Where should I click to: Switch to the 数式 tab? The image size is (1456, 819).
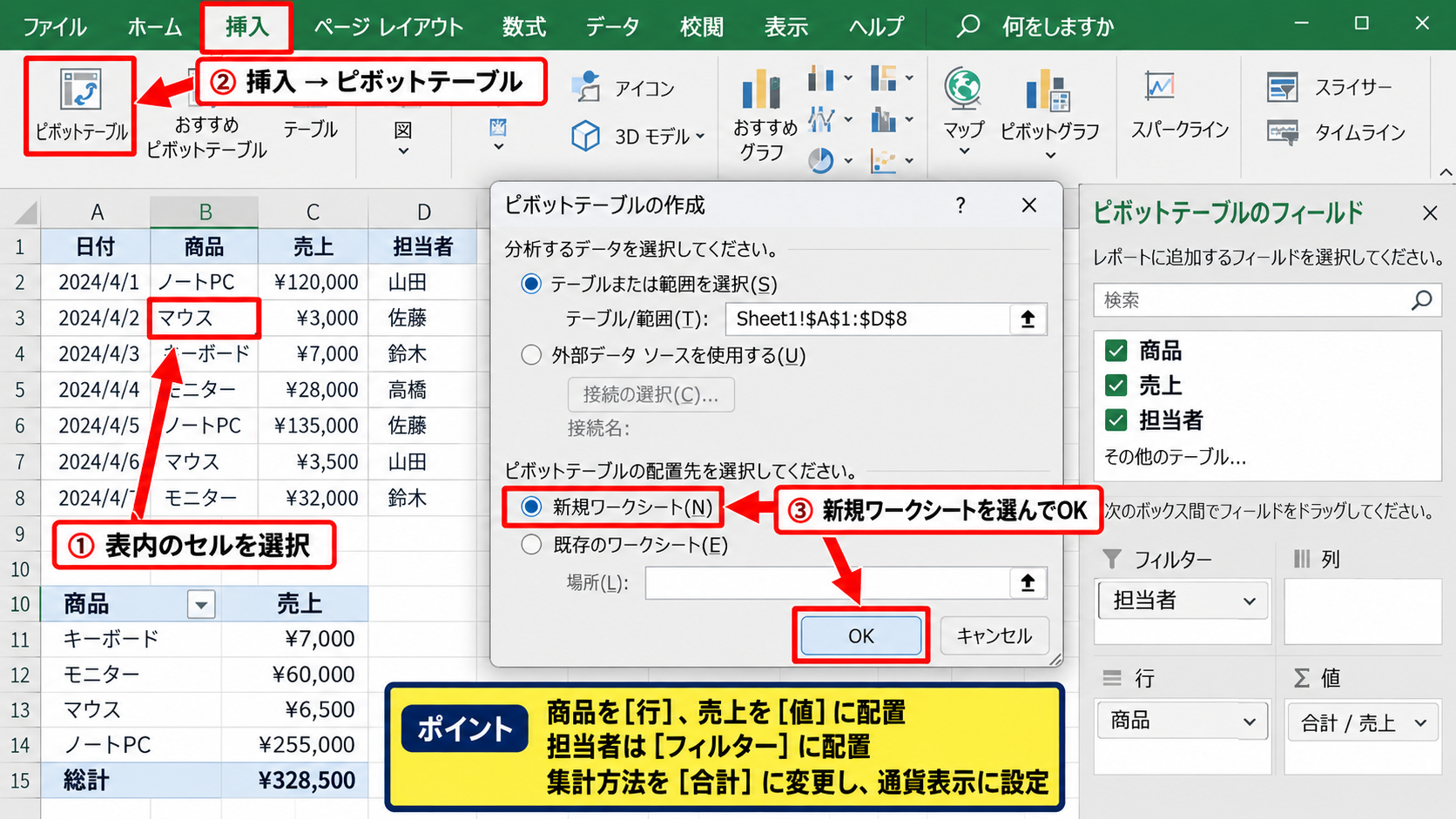524,27
